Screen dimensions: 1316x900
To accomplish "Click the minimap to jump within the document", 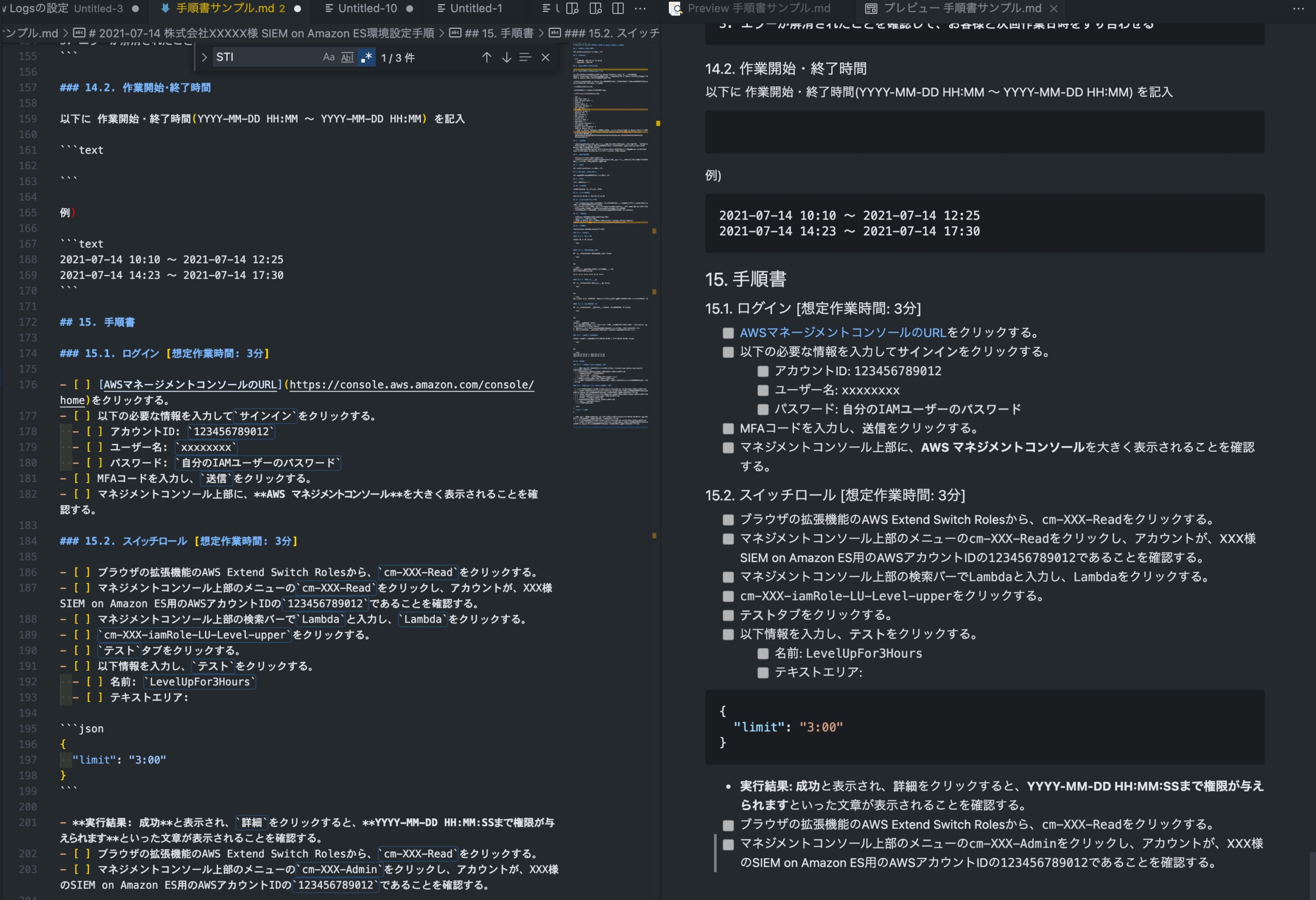I will (612, 227).
